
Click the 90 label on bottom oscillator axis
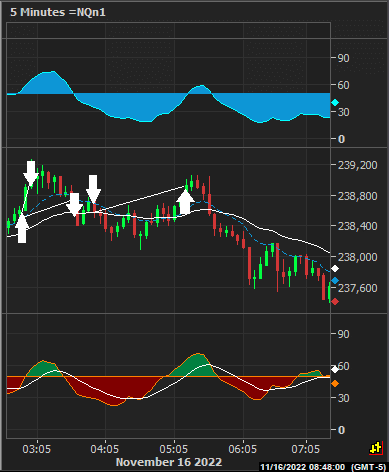pos(344,334)
